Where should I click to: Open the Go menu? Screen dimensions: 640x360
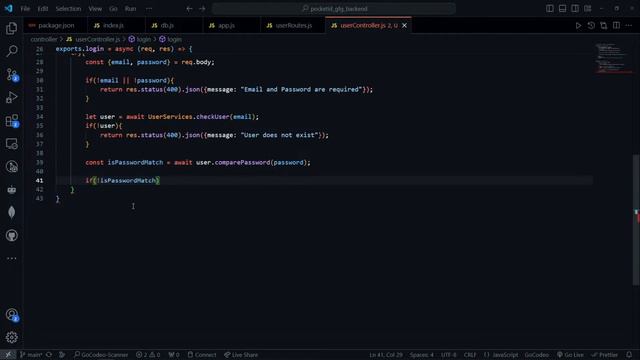113,9
